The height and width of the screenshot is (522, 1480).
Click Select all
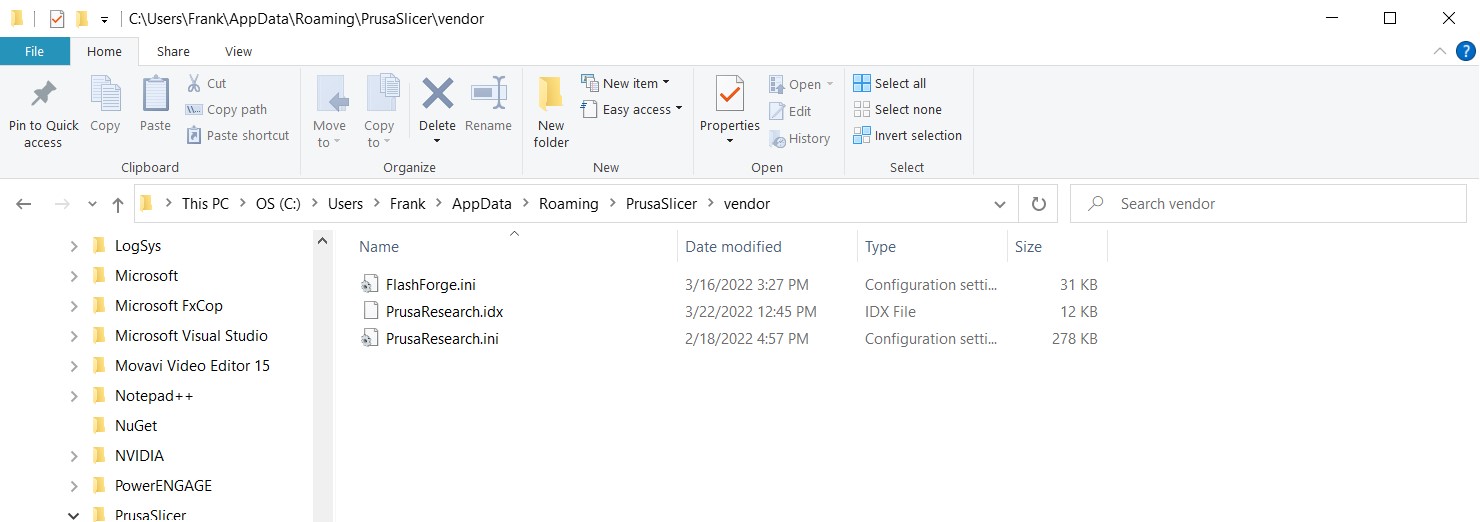coord(890,84)
